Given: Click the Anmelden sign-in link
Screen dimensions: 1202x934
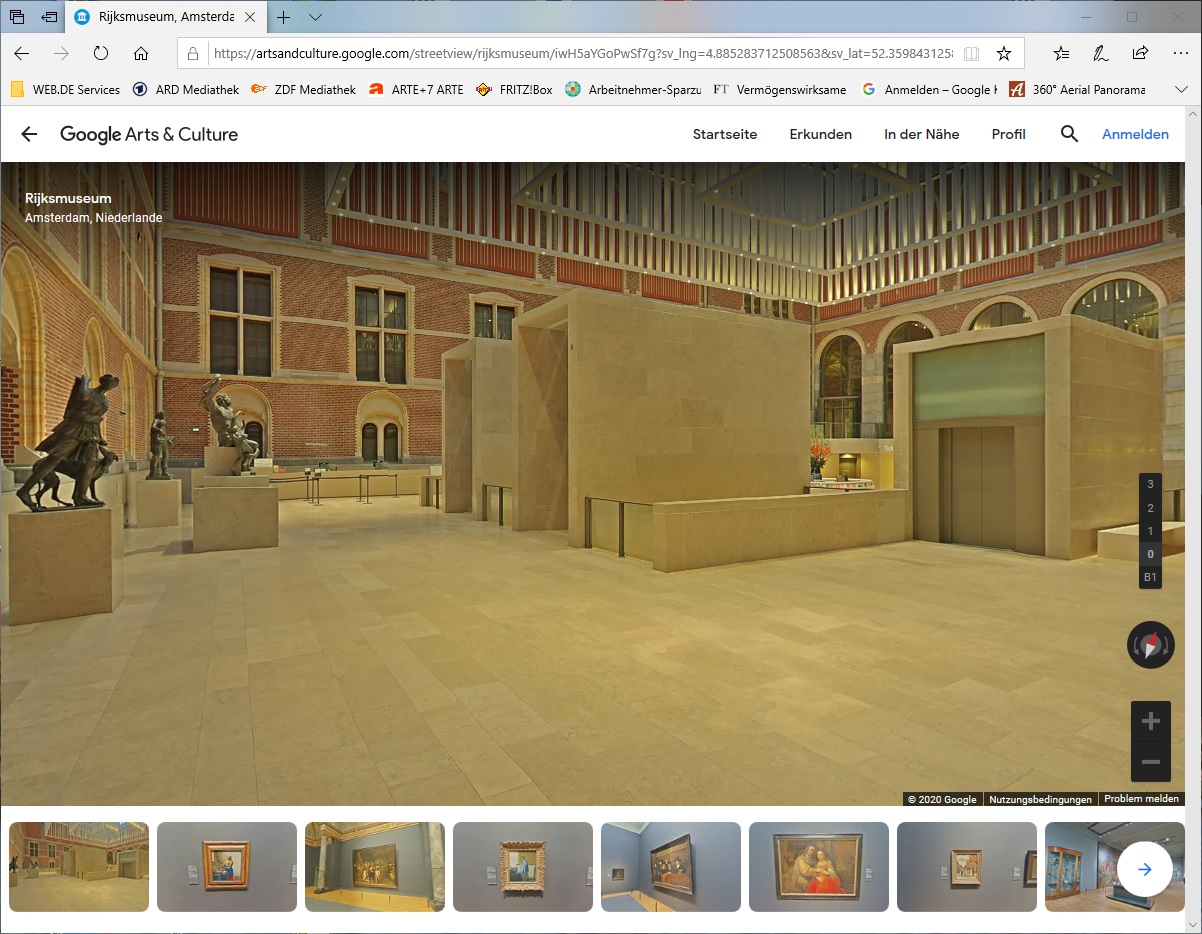Looking at the screenshot, I should [1135, 134].
